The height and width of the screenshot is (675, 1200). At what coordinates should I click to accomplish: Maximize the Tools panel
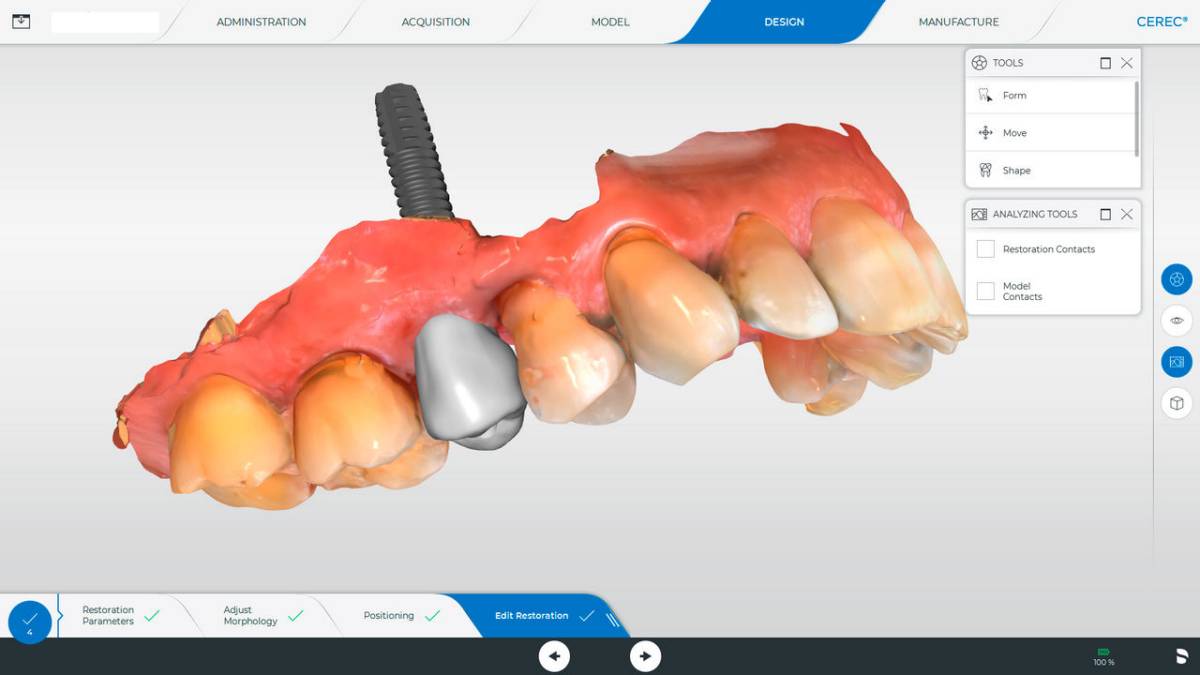point(1105,63)
